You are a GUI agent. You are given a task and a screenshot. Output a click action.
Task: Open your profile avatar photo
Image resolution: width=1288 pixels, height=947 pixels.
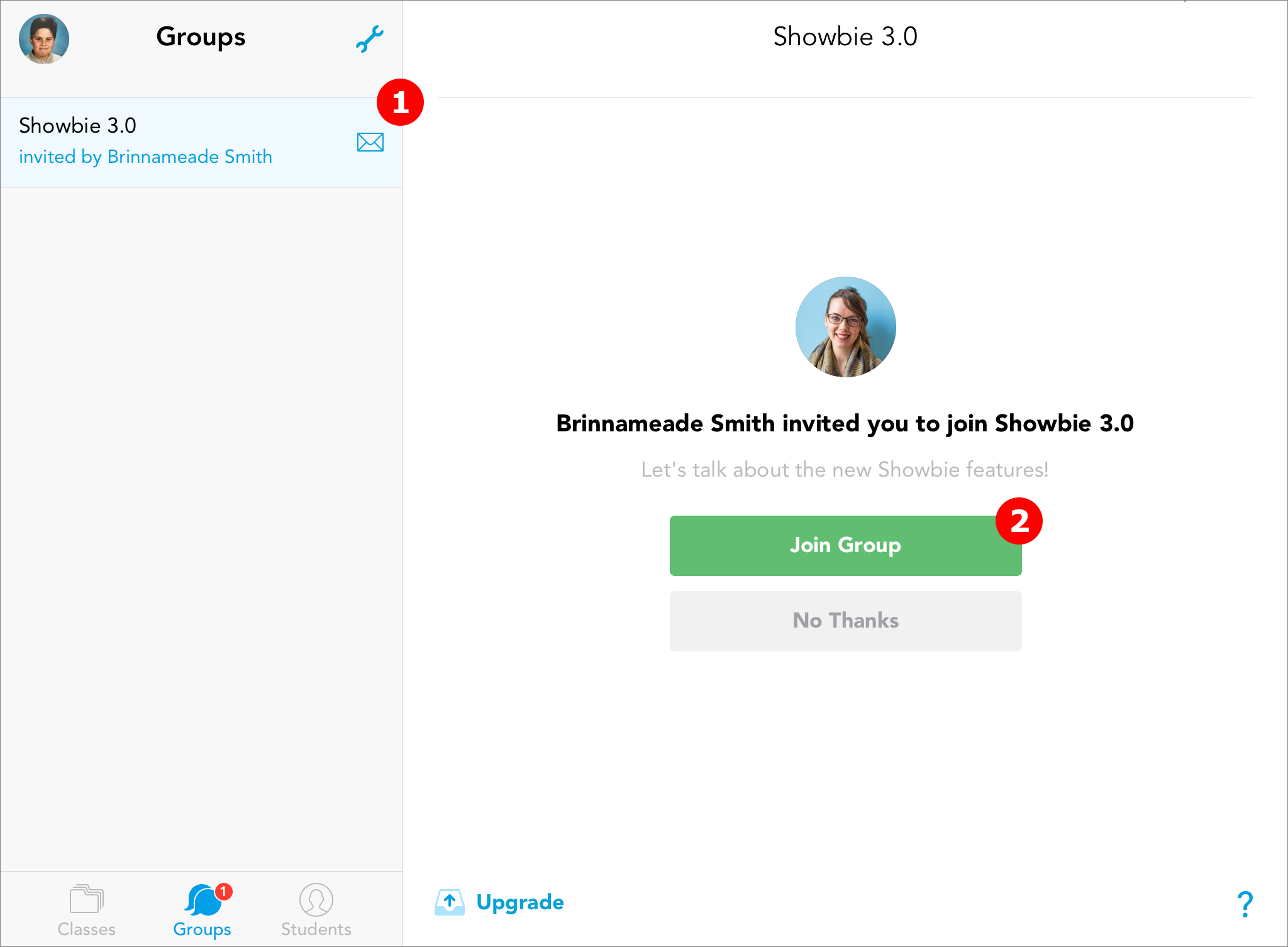tap(44, 39)
